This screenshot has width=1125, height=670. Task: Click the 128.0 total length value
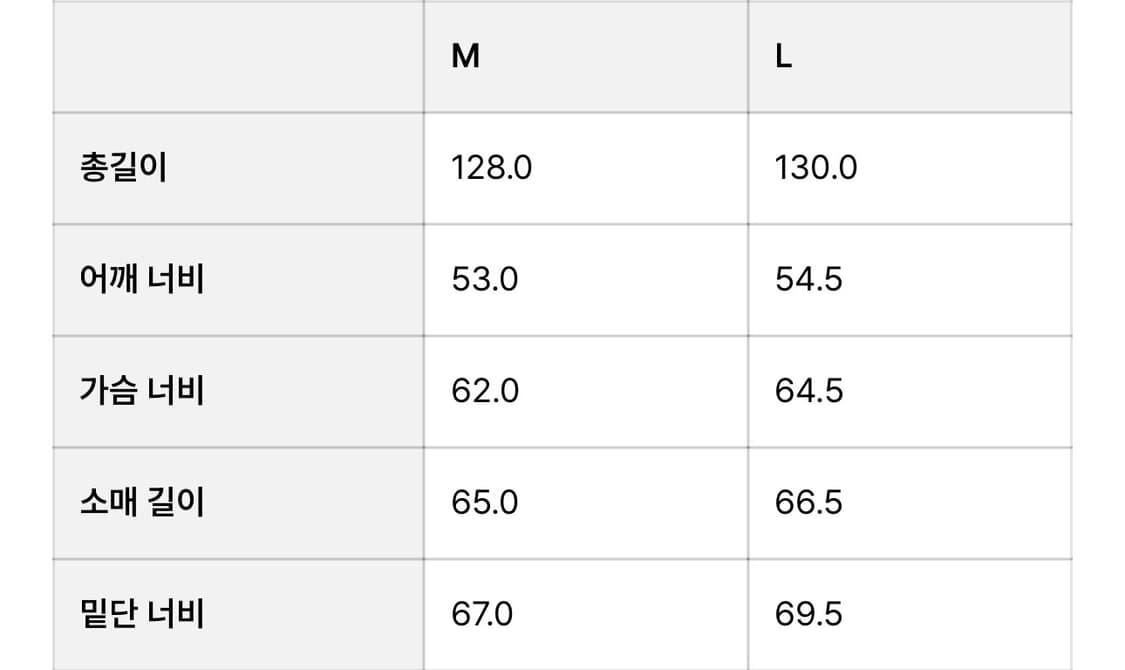click(492, 167)
